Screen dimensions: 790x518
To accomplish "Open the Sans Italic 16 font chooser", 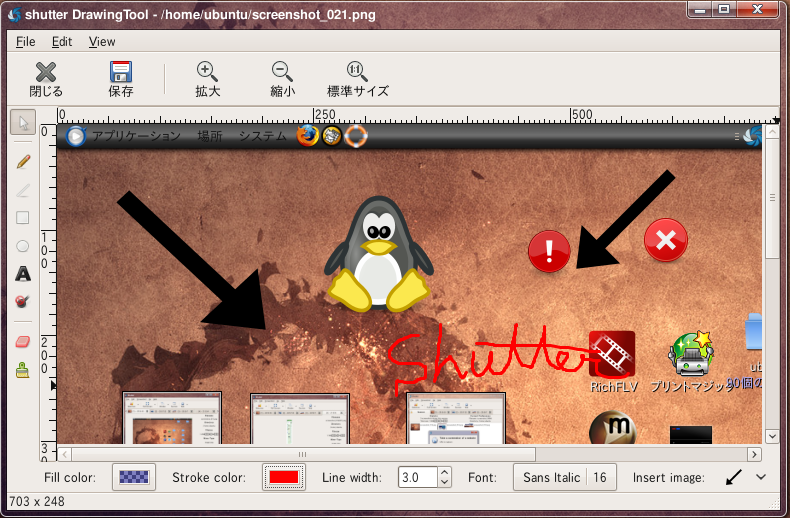I will click(564, 477).
